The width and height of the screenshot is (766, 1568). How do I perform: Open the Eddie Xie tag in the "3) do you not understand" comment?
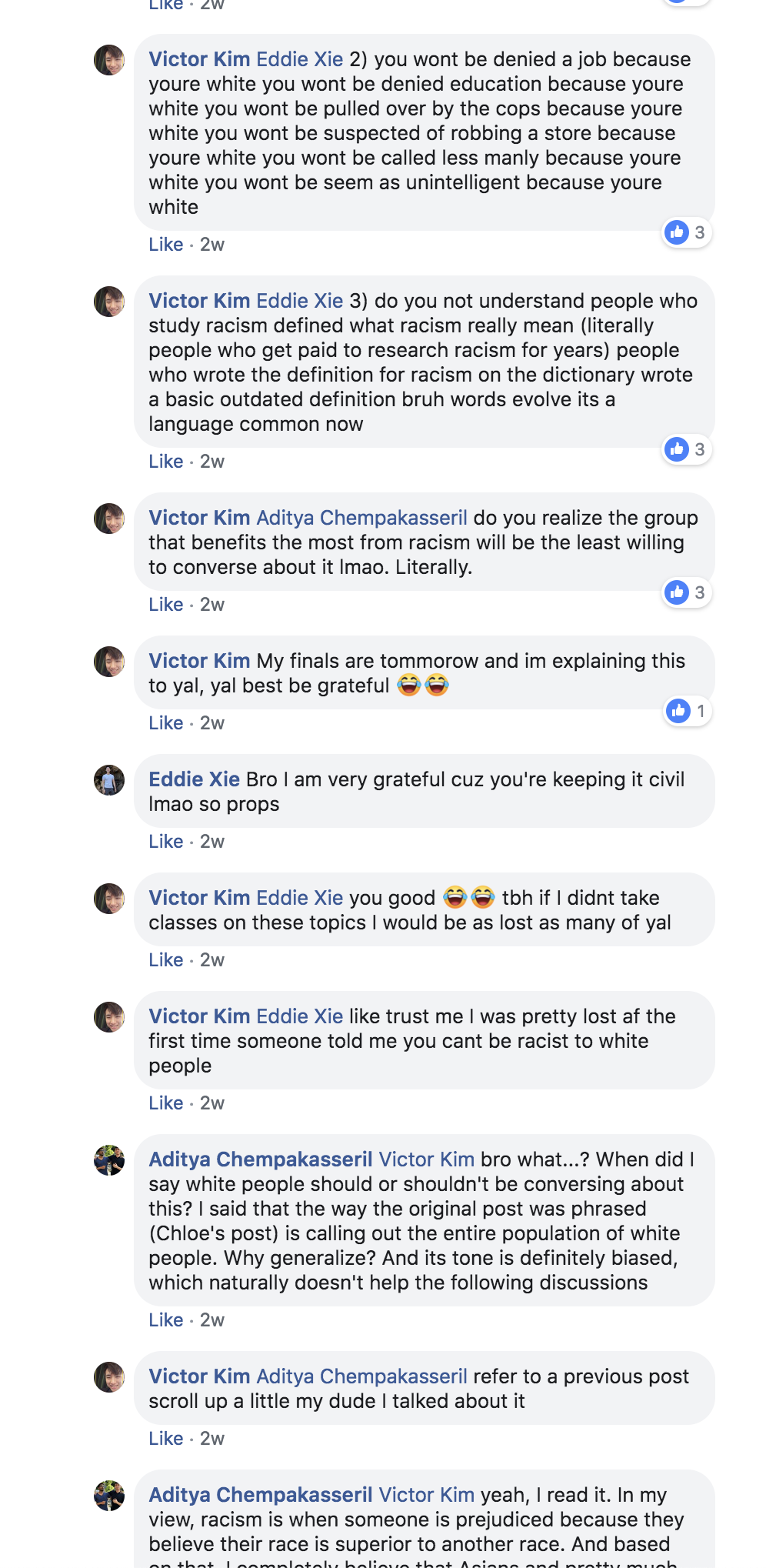(x=300, y=301)
